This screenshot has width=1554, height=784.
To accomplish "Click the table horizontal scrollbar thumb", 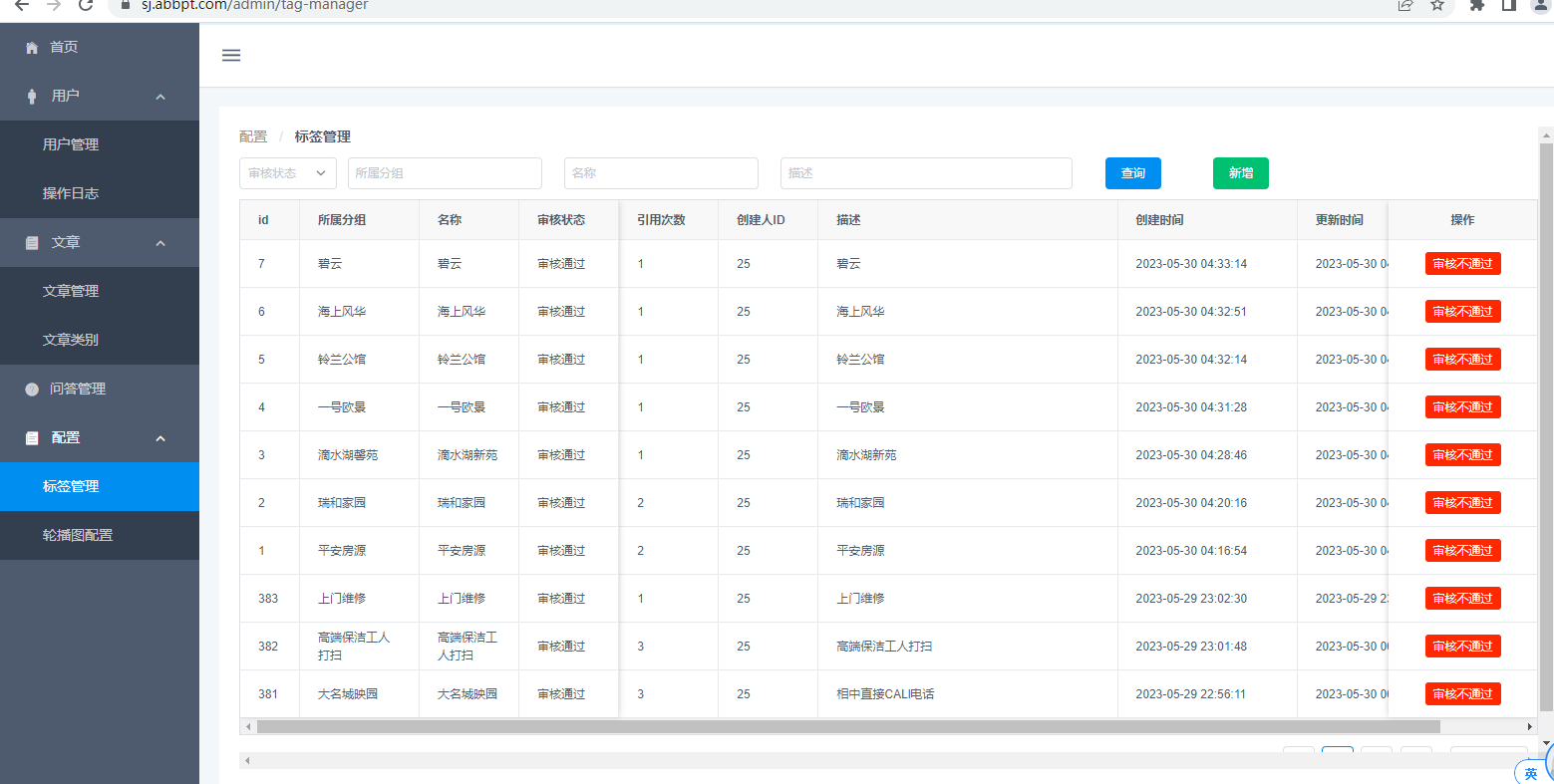I will (848, 727).
